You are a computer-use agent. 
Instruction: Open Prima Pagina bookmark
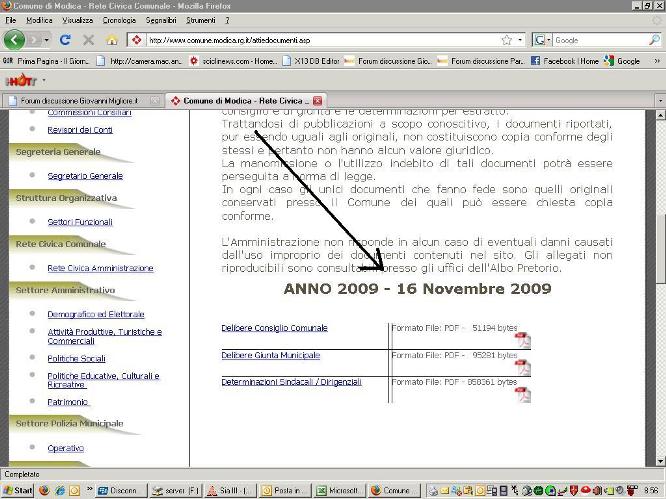(46, 61)
